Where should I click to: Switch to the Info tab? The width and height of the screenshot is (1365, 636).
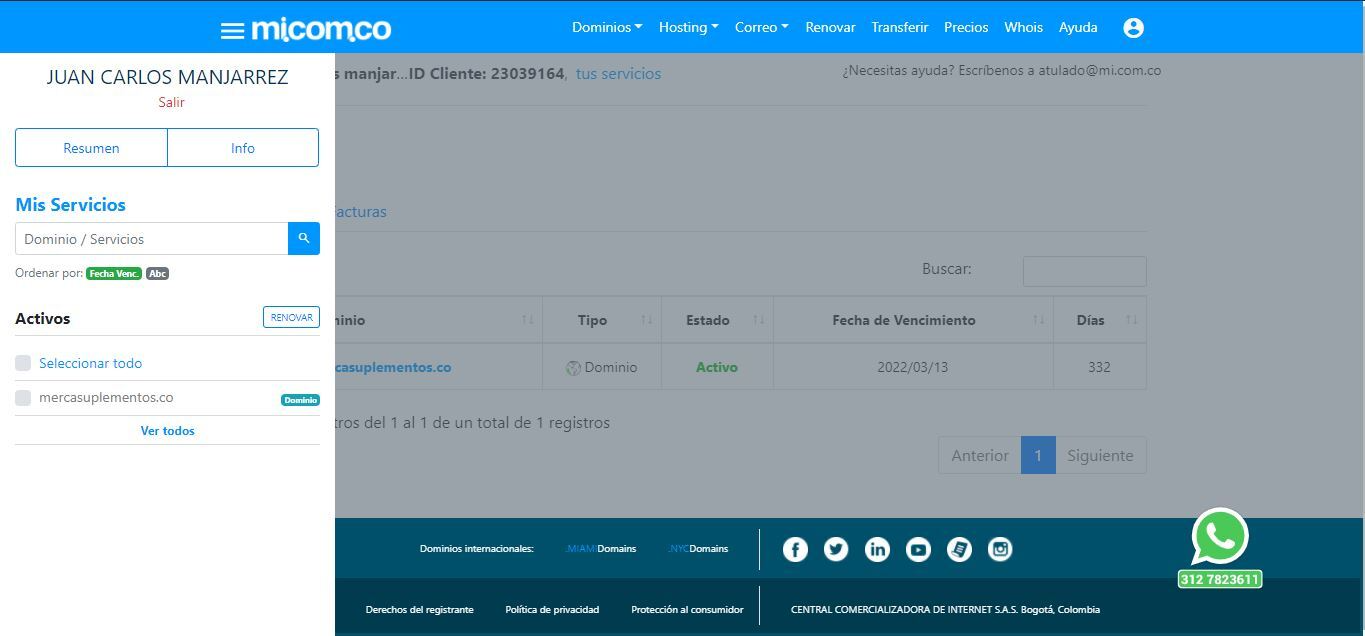pyautogui.click(x=243, y=147)
